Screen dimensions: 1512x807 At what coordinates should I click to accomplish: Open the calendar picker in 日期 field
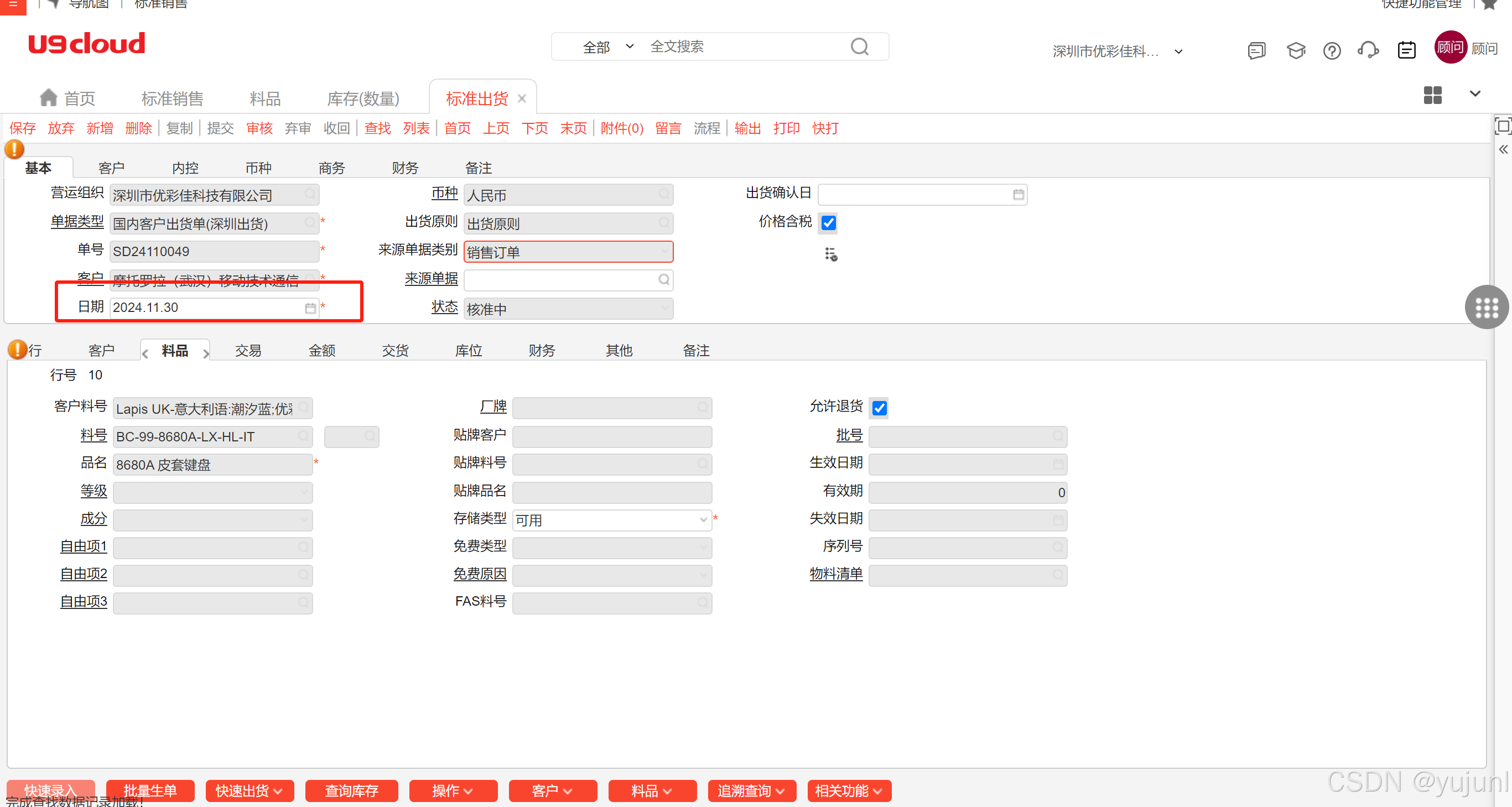pos(310,308)
